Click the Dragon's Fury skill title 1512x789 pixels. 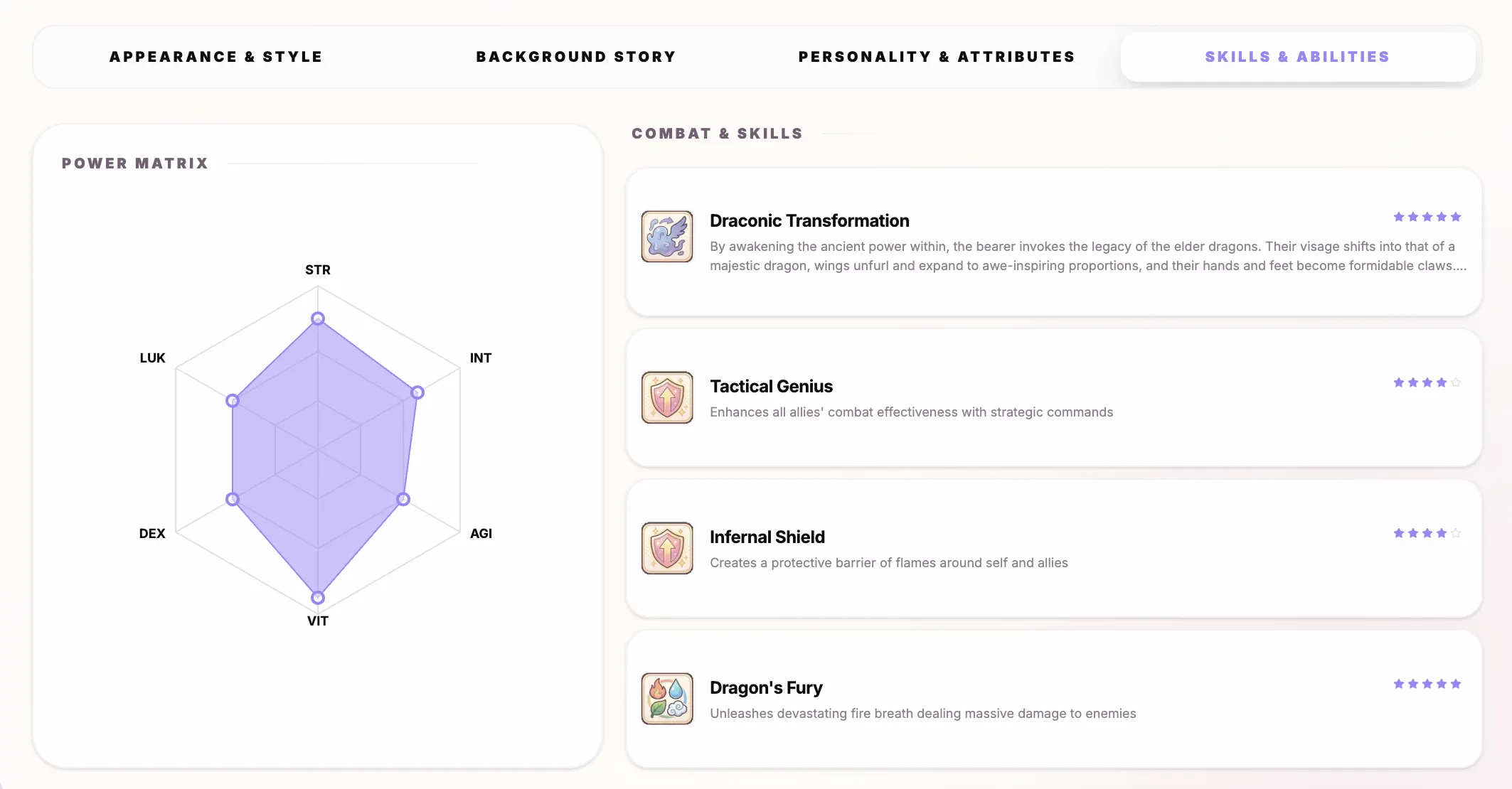[x=766, y=687]
